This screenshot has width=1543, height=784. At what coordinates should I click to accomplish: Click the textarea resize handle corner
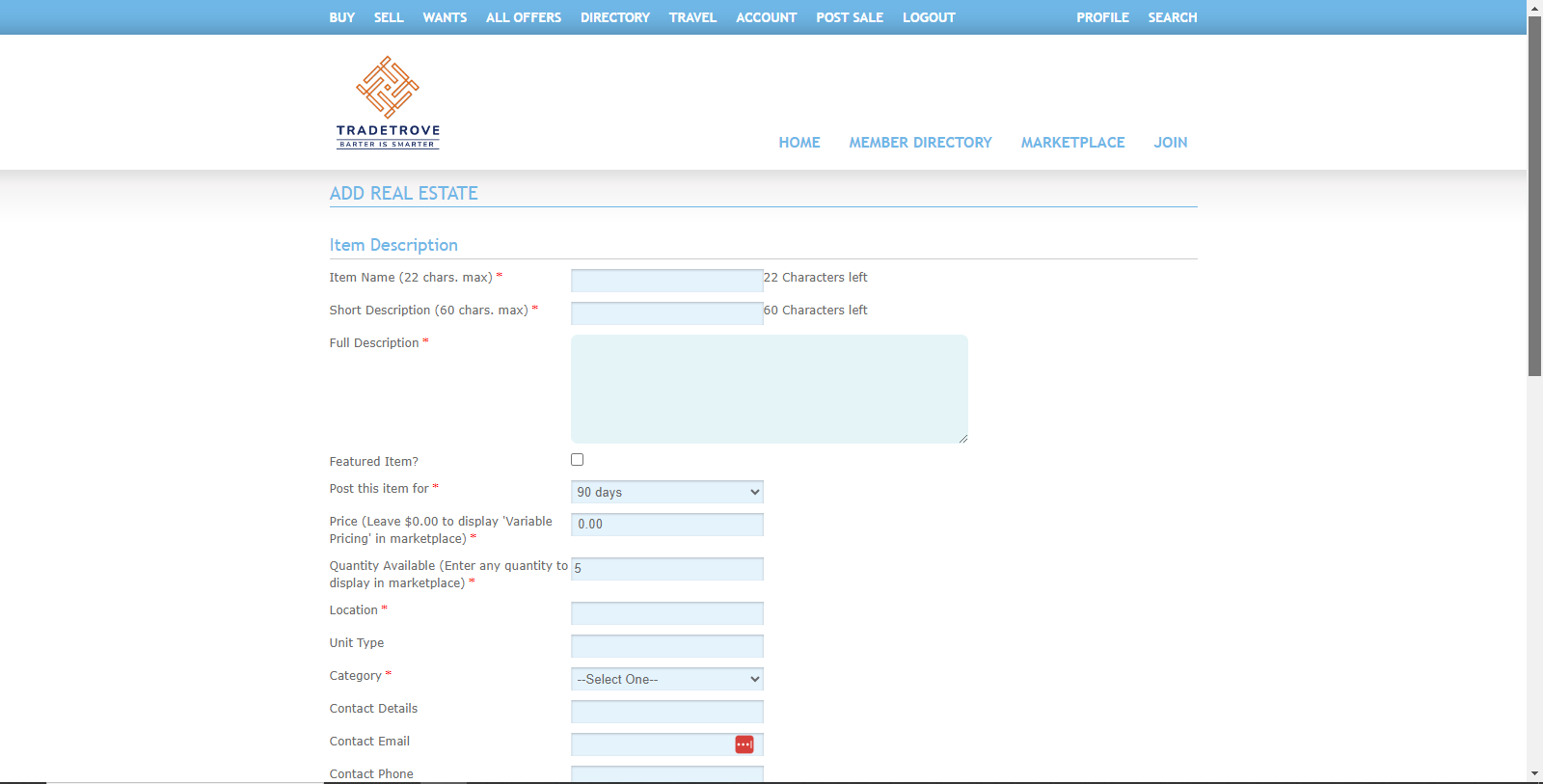(x=962, y=439)
